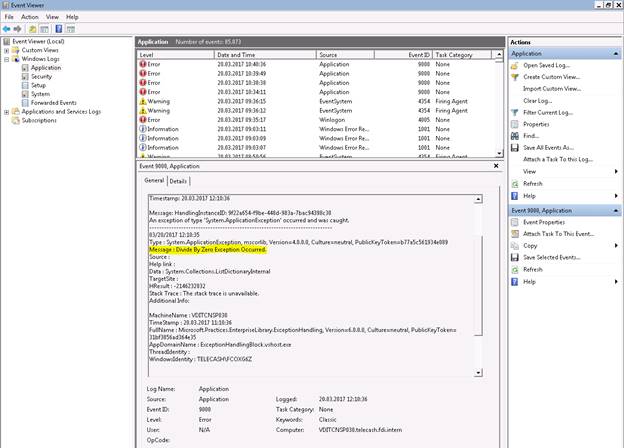Image resolution: width=624 pixels, height=448 pixels.
Task: Sort events by Event ID header
Action: [x=403, y=55]
